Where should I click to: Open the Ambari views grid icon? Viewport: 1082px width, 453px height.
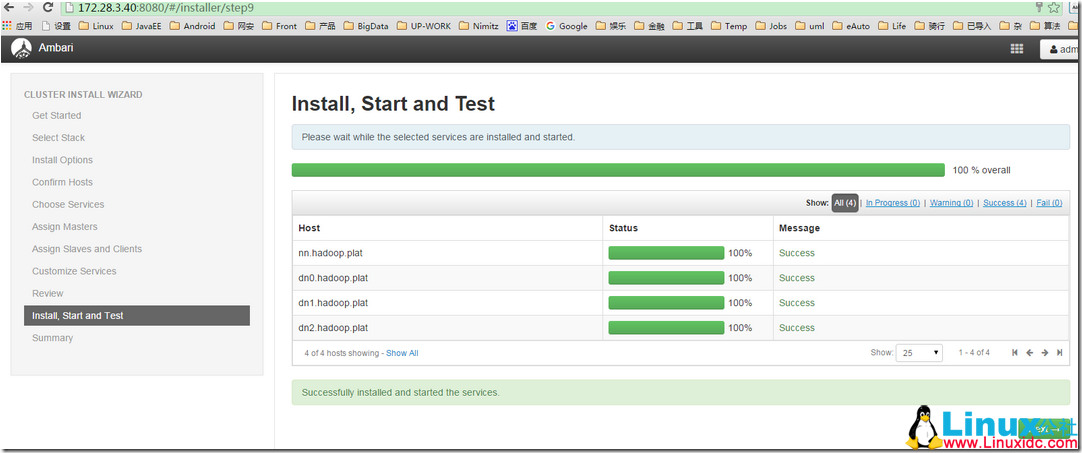pos(1016,49)
